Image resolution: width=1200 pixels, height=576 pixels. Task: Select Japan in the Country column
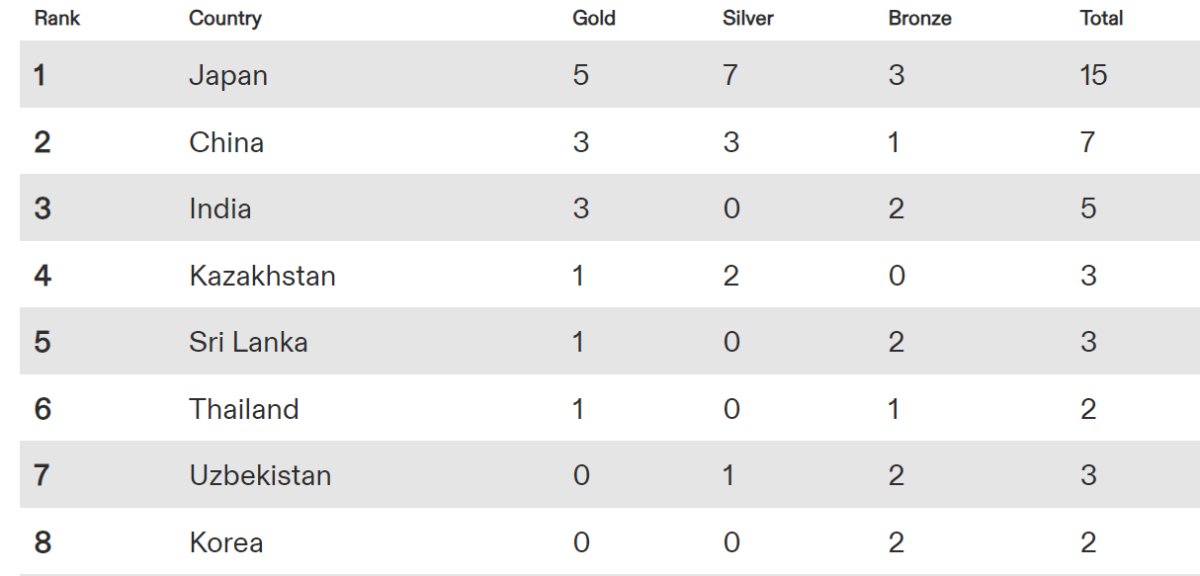click(x=228, y=75)
